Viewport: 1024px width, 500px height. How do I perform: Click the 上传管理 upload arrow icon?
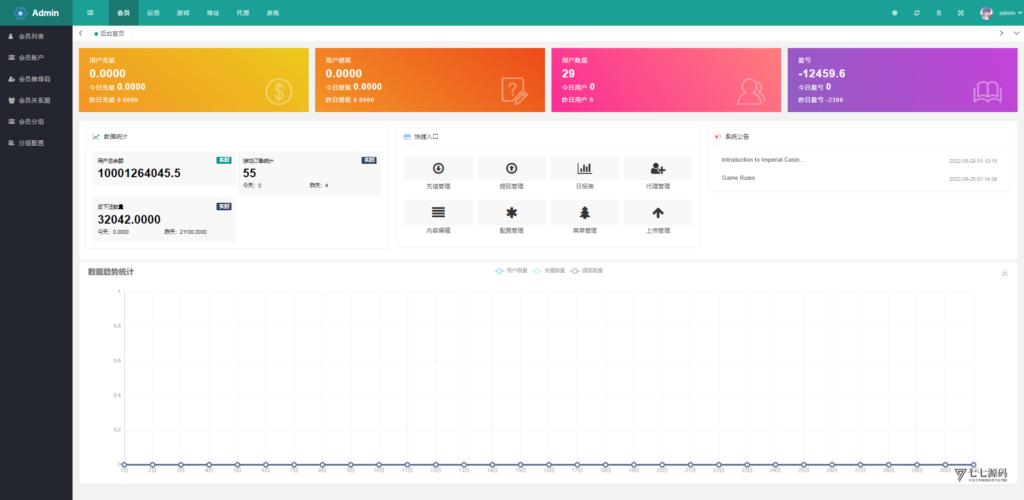tap(657, 212)
